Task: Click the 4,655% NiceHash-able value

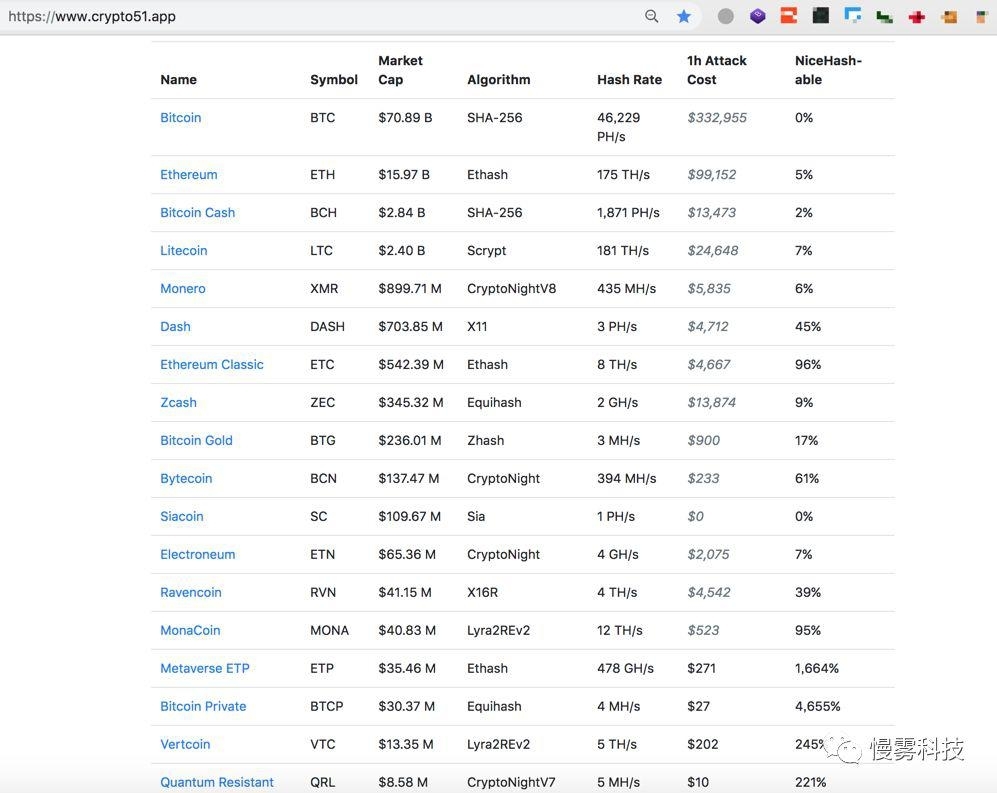Action: click(x=818, y=707)
